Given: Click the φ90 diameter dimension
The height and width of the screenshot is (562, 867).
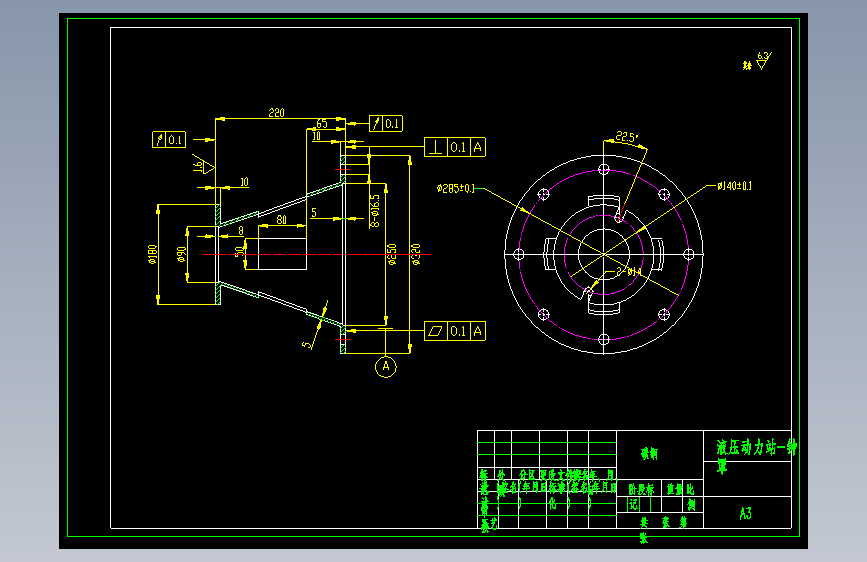Looking at the screenshot, I should 181,254.
